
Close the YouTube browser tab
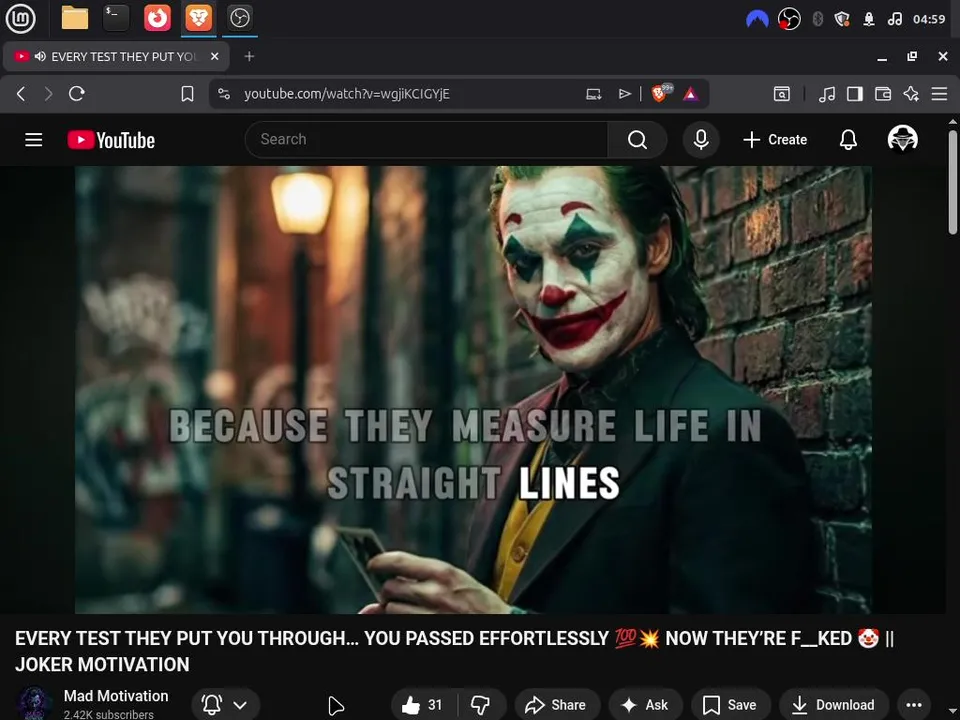[214, 56]
